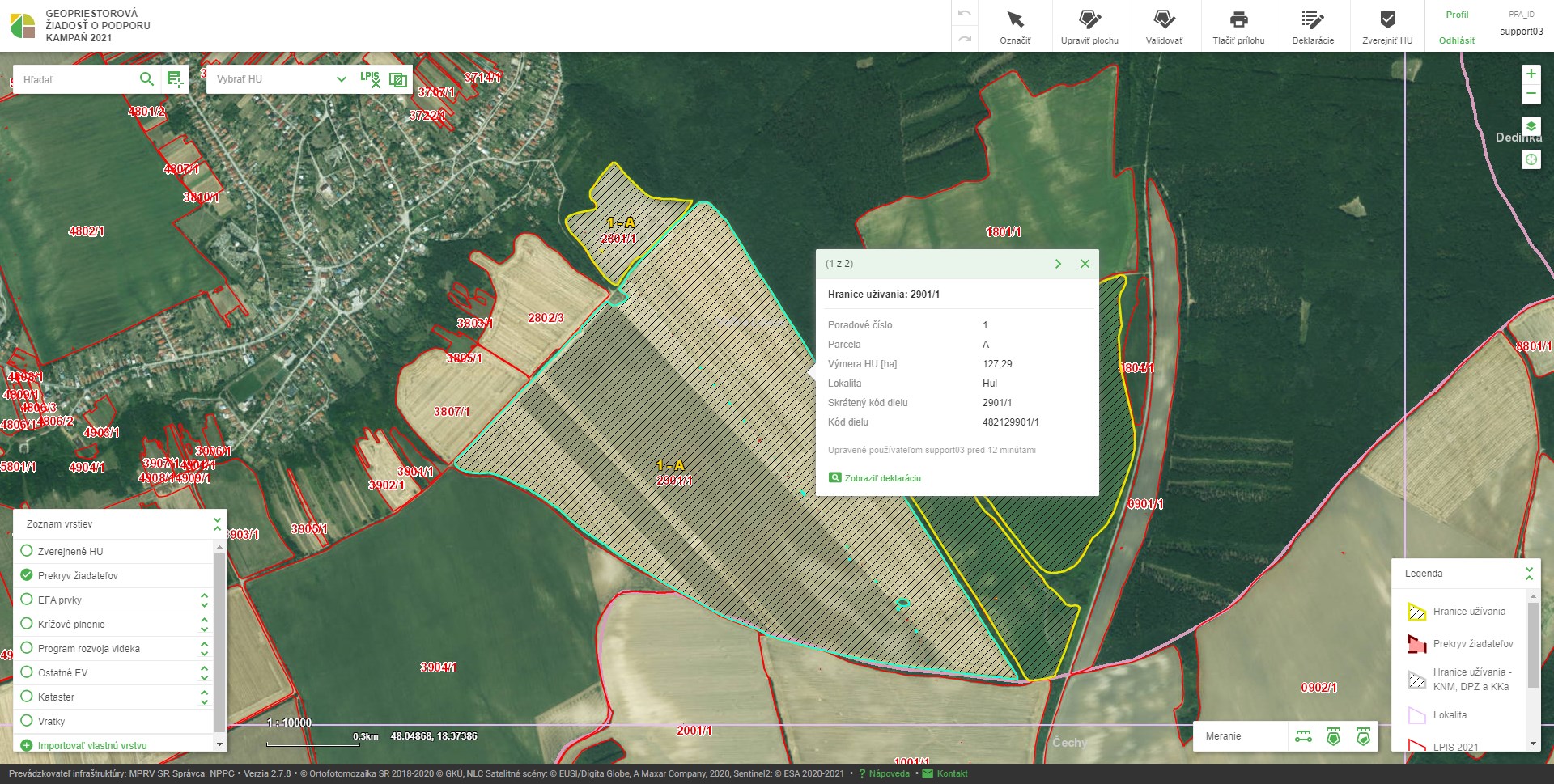Open Tlačiť prílohu print option

[x=1238, y=26]
